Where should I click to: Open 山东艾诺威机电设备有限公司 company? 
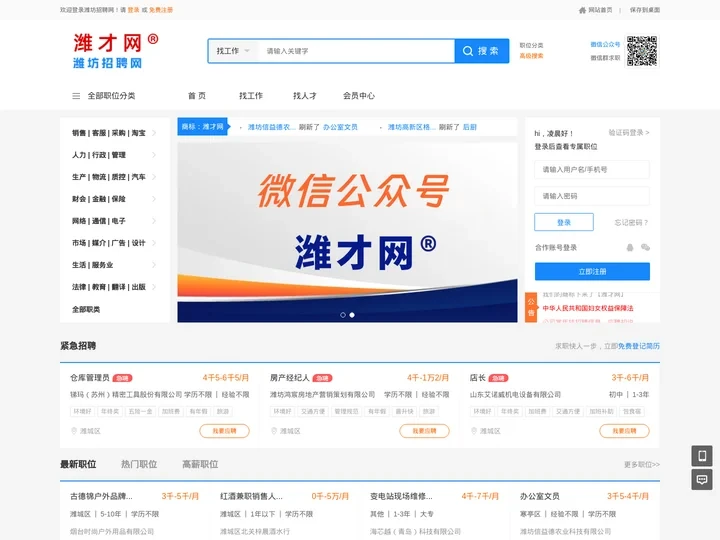515,395
